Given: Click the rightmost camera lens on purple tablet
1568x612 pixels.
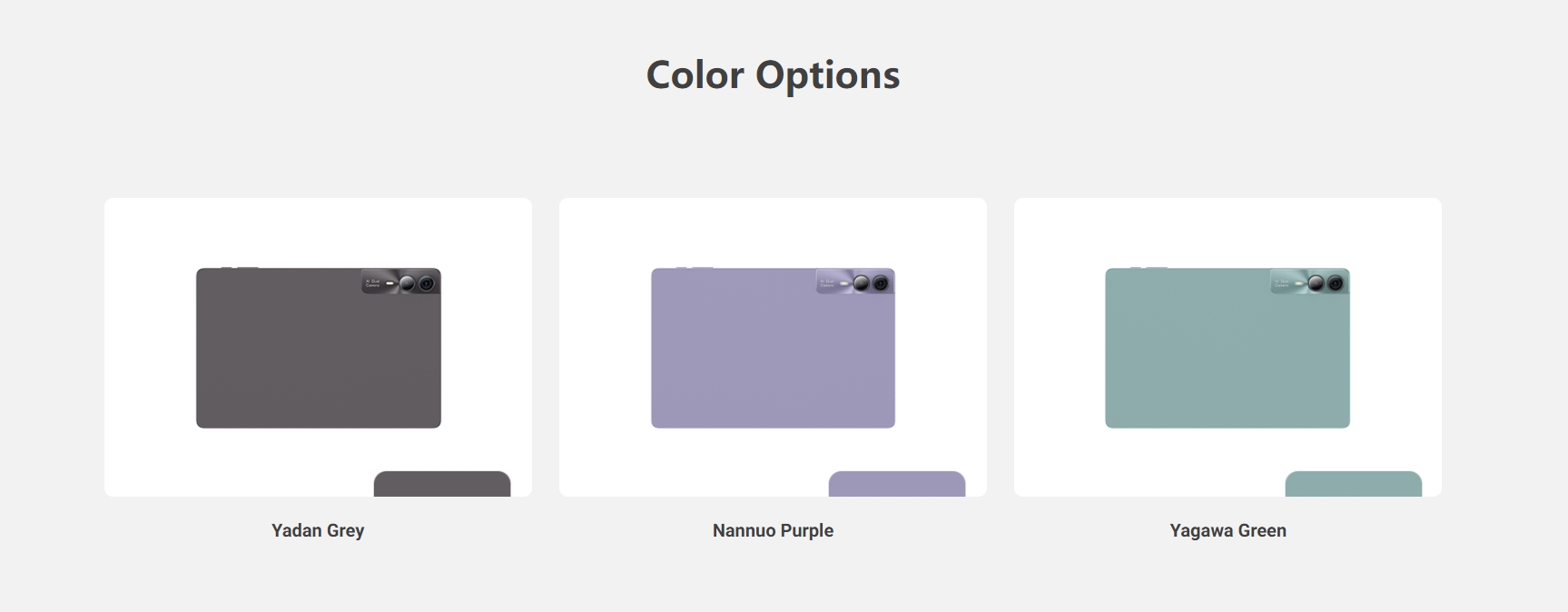Looking at the screenshot, I should [880, 283].
